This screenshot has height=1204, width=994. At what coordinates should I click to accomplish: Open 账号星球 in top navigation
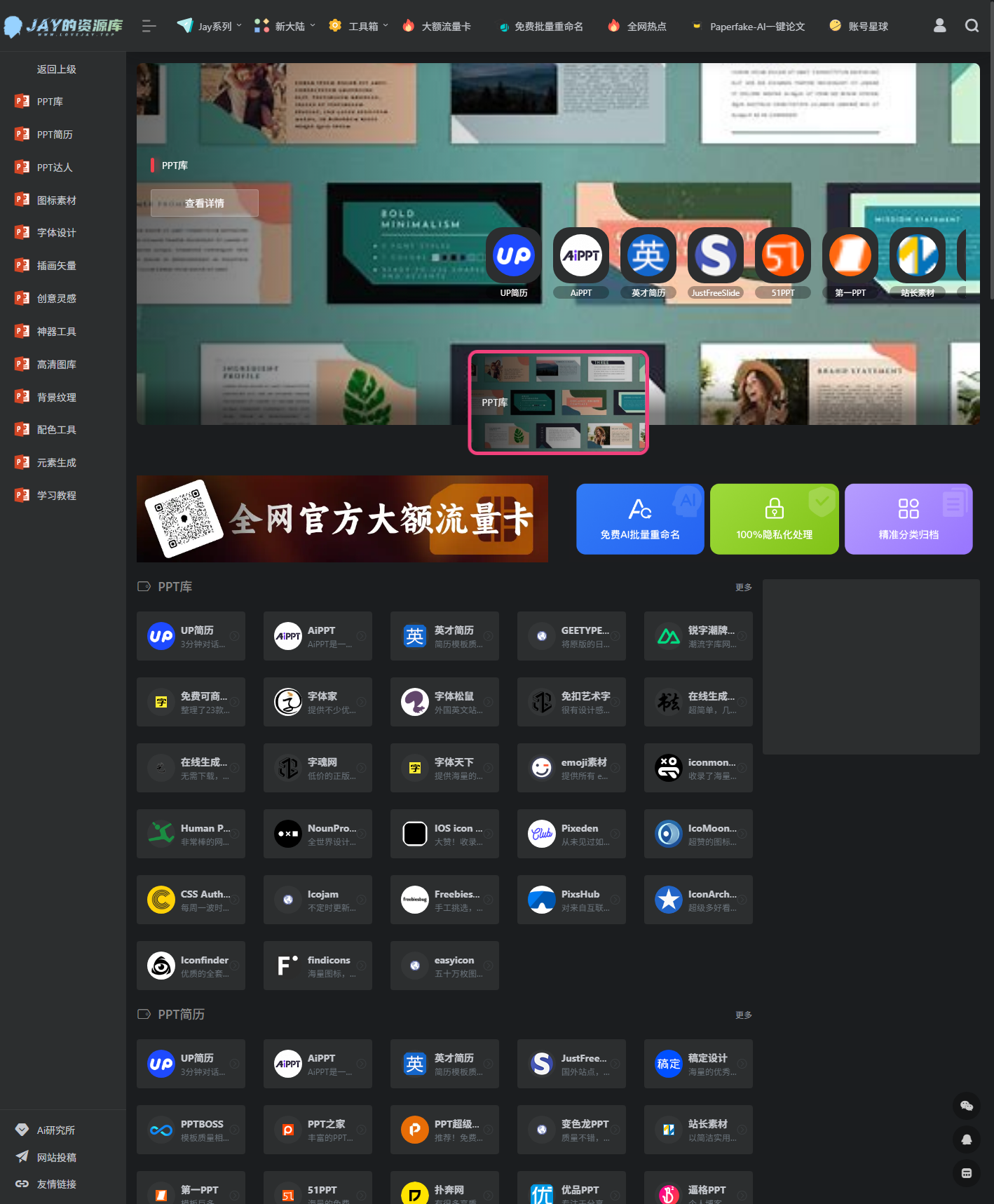(859, 26)
